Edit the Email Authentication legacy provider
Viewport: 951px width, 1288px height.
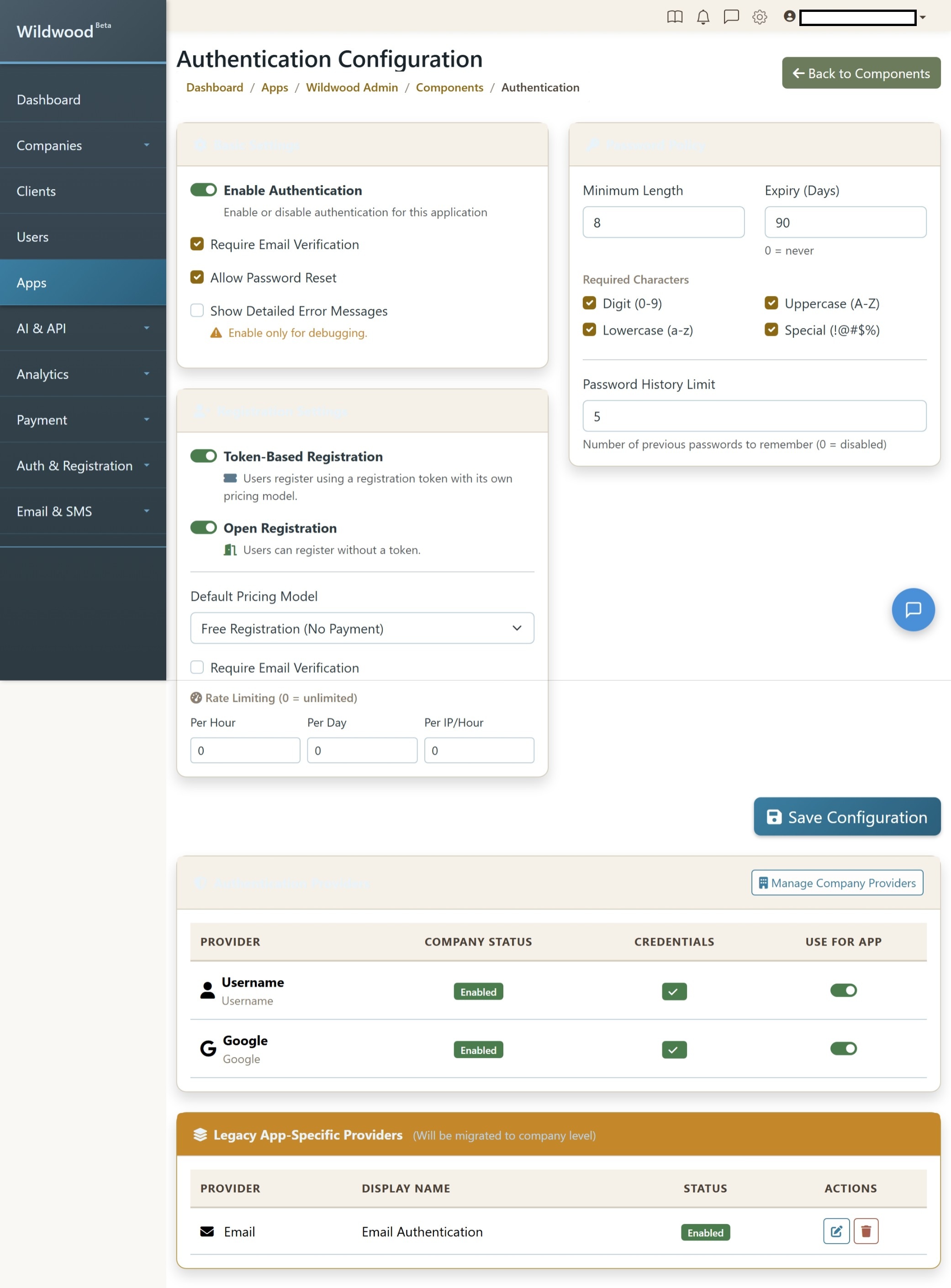click(836, 1231)
